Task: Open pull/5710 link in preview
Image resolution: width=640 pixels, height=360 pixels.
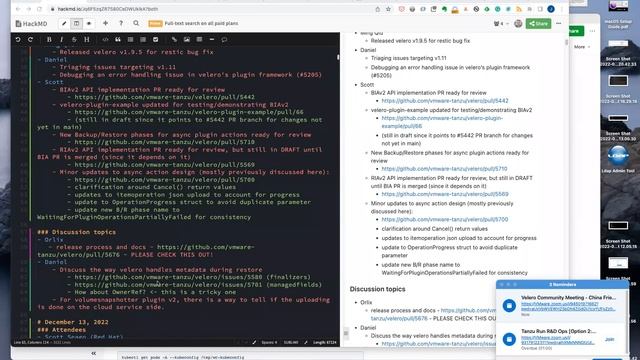Action: [444, 169]
